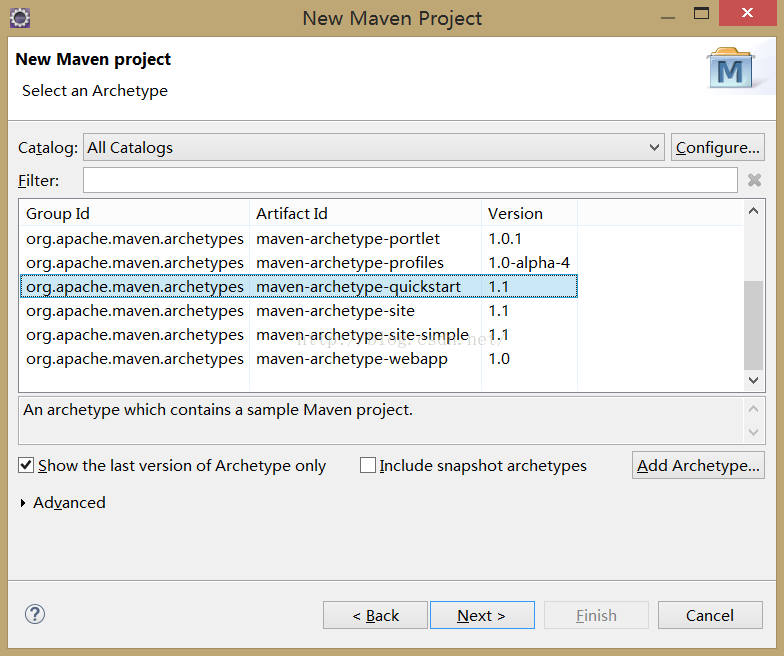Screen dimensions: 784x656
Task: Click archetype list scroll up arrow
Action: click(754, 211)
